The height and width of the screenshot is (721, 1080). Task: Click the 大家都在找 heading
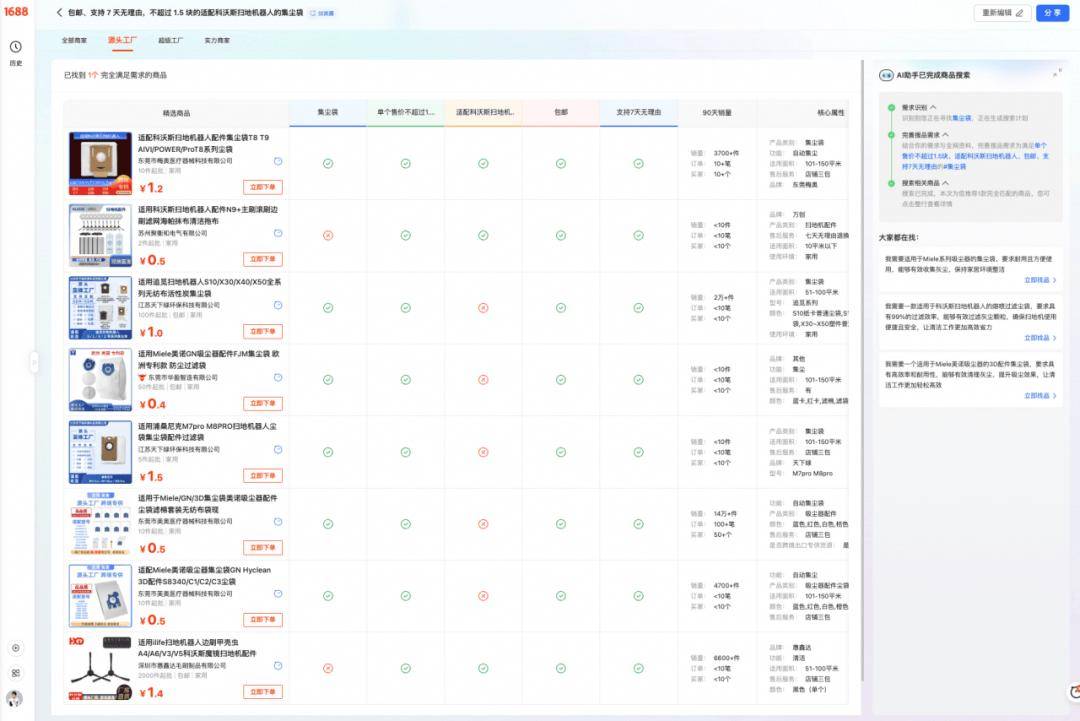click(898, 238)
